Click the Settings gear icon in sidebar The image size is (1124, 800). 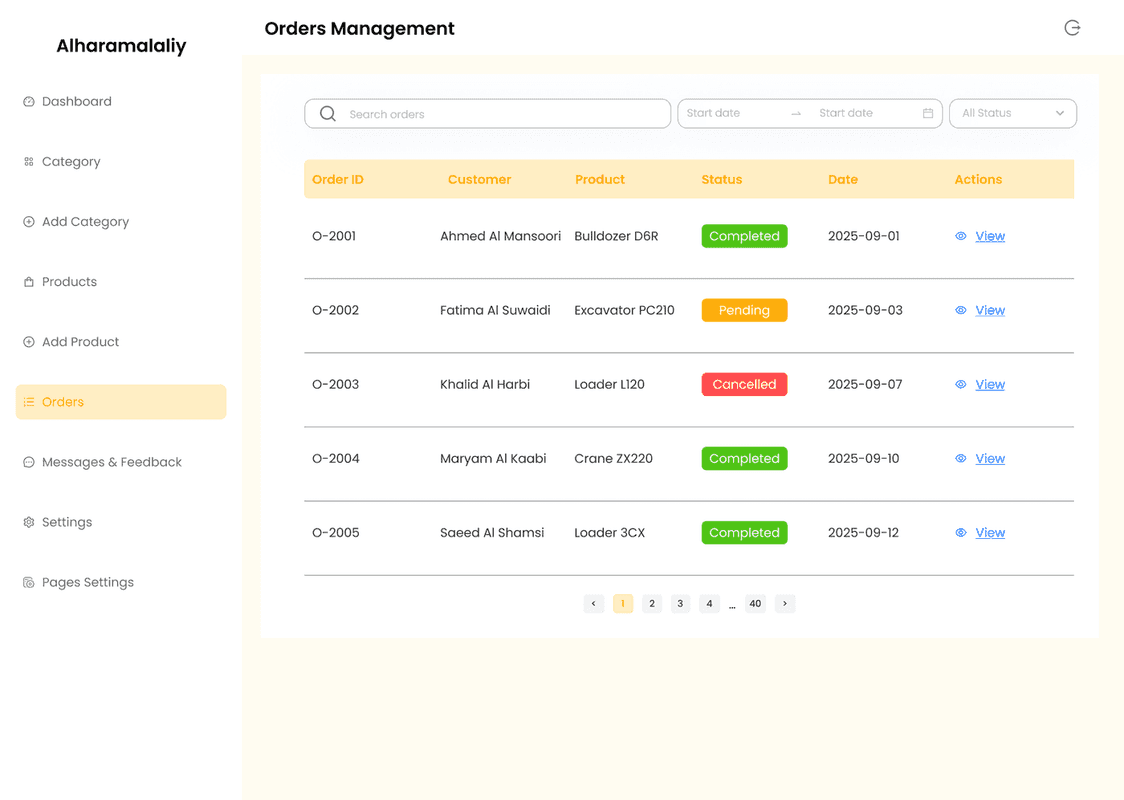(x=29, y=522)
